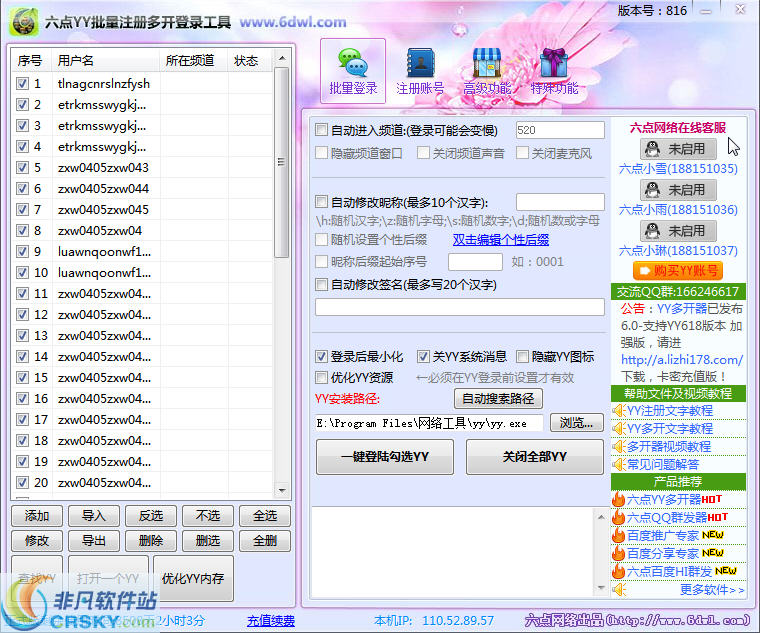Screen dimensions: 760x633
Task: Click QQ penguin icon above 六点小雪
Action: 653,149
